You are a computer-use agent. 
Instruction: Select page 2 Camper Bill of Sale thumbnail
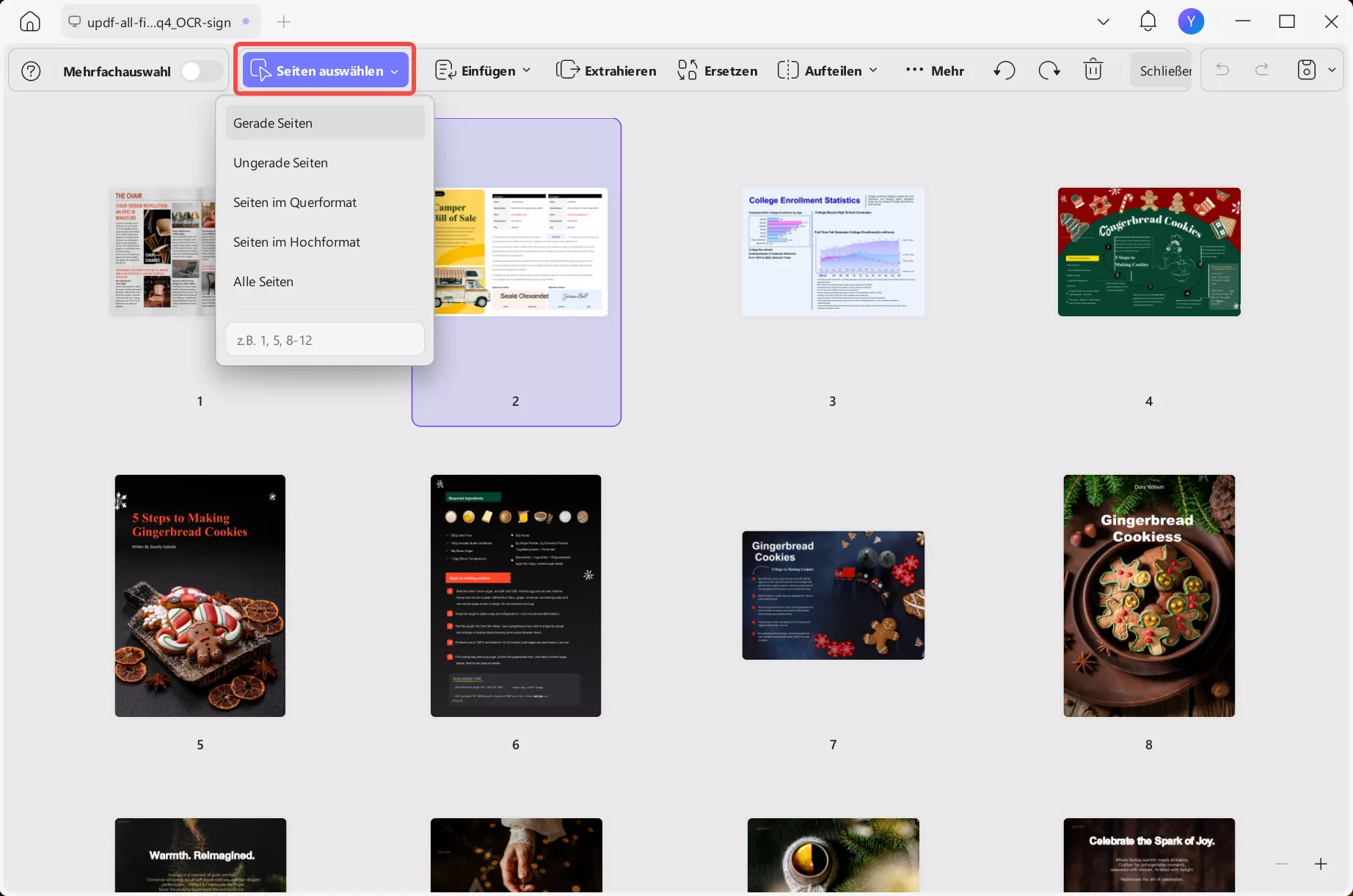point(520,252)
